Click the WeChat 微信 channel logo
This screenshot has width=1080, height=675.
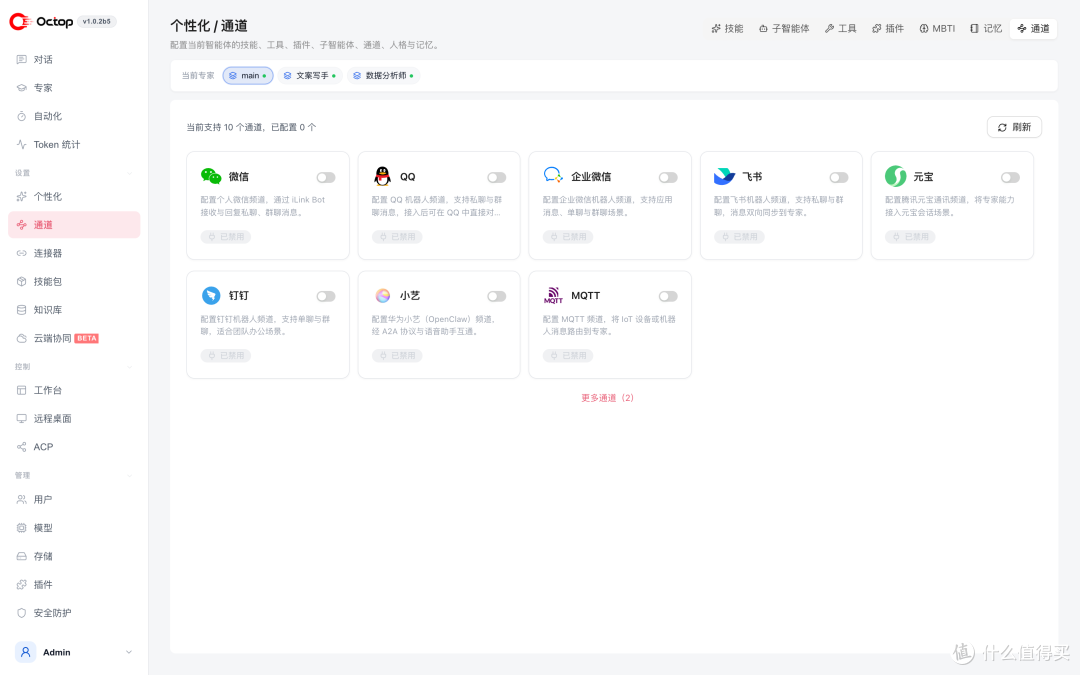(x=211, y=176)
